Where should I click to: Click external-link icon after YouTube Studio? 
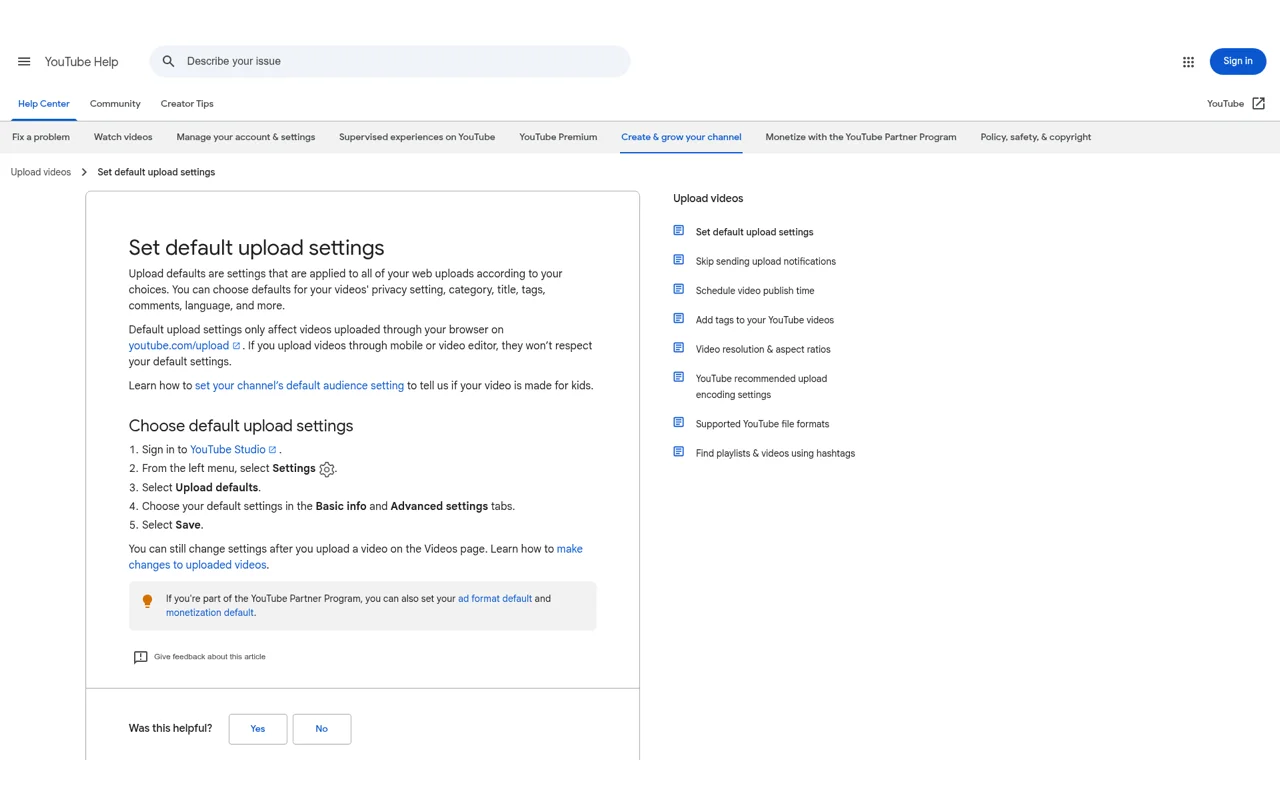click(x=272, y=450)
